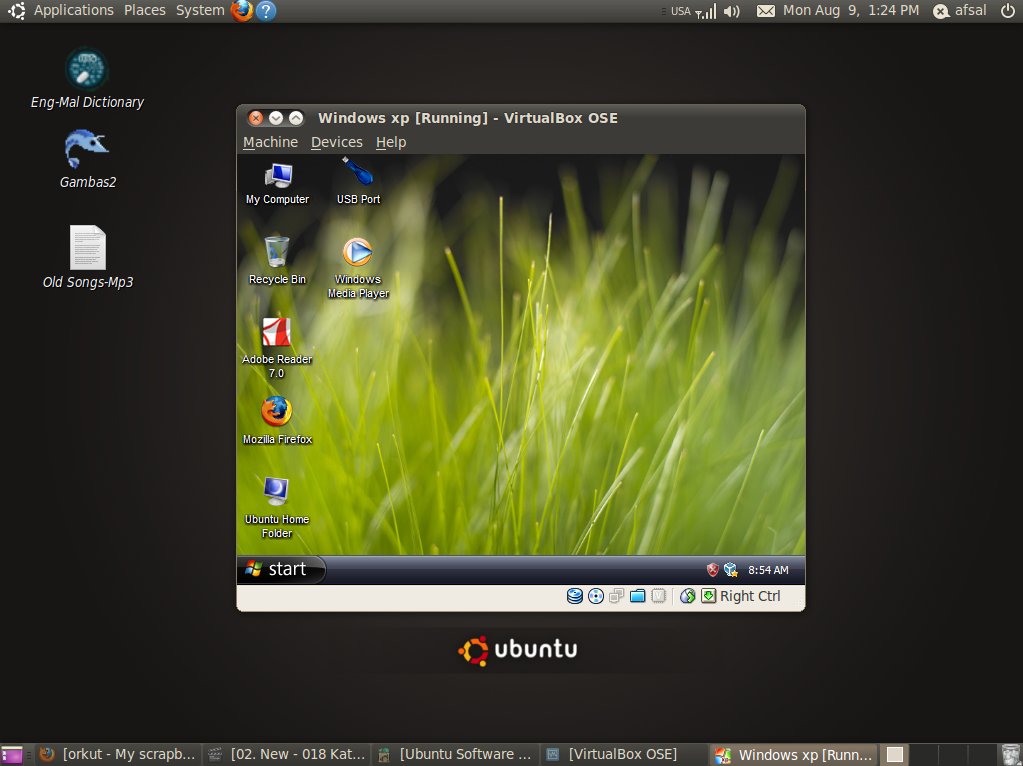The height and width of the screenshot is (766, 1023).
Task: Click the shared folders status icon
Action: [637, 596]
